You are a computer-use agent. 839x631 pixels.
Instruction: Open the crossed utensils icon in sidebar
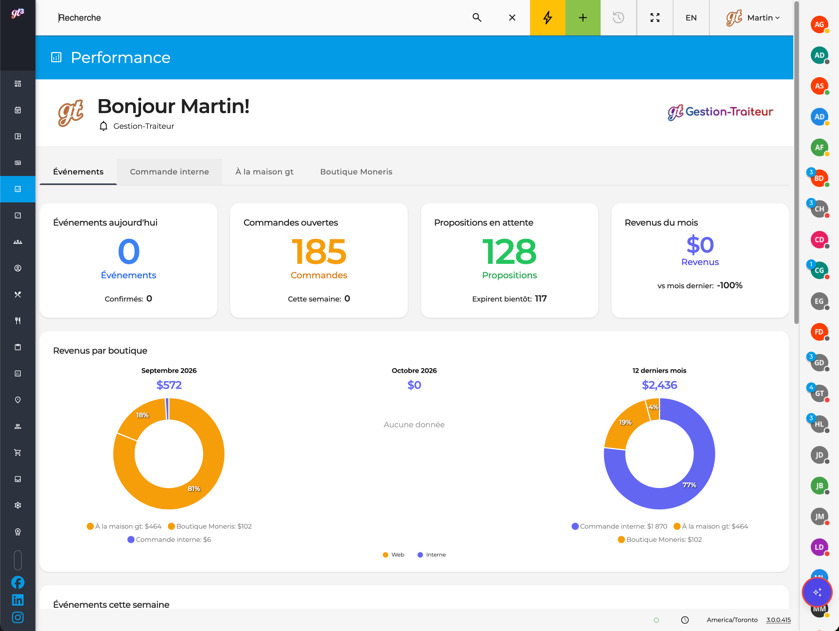pyautogui.click(x=18, y=294)
